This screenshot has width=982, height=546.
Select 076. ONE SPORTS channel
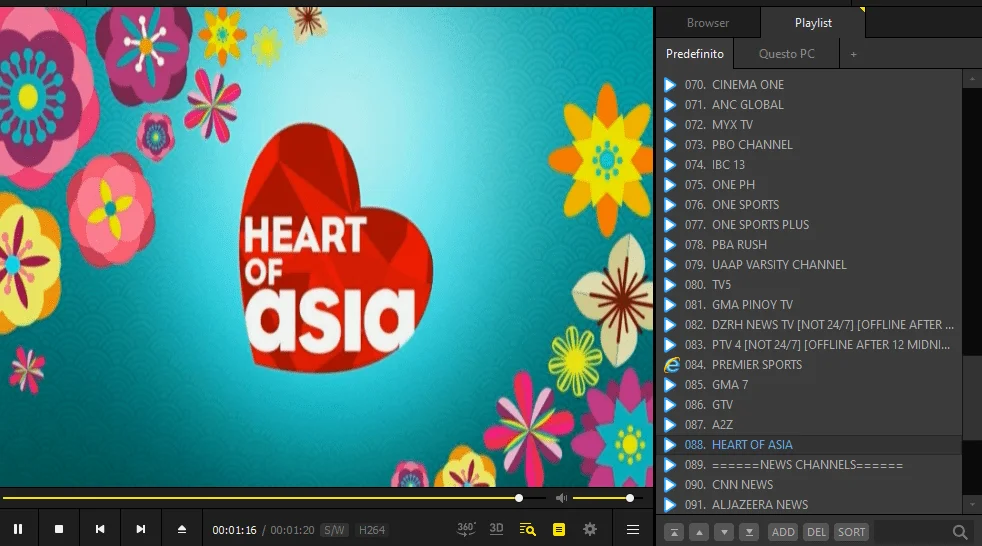pos(809,205)
